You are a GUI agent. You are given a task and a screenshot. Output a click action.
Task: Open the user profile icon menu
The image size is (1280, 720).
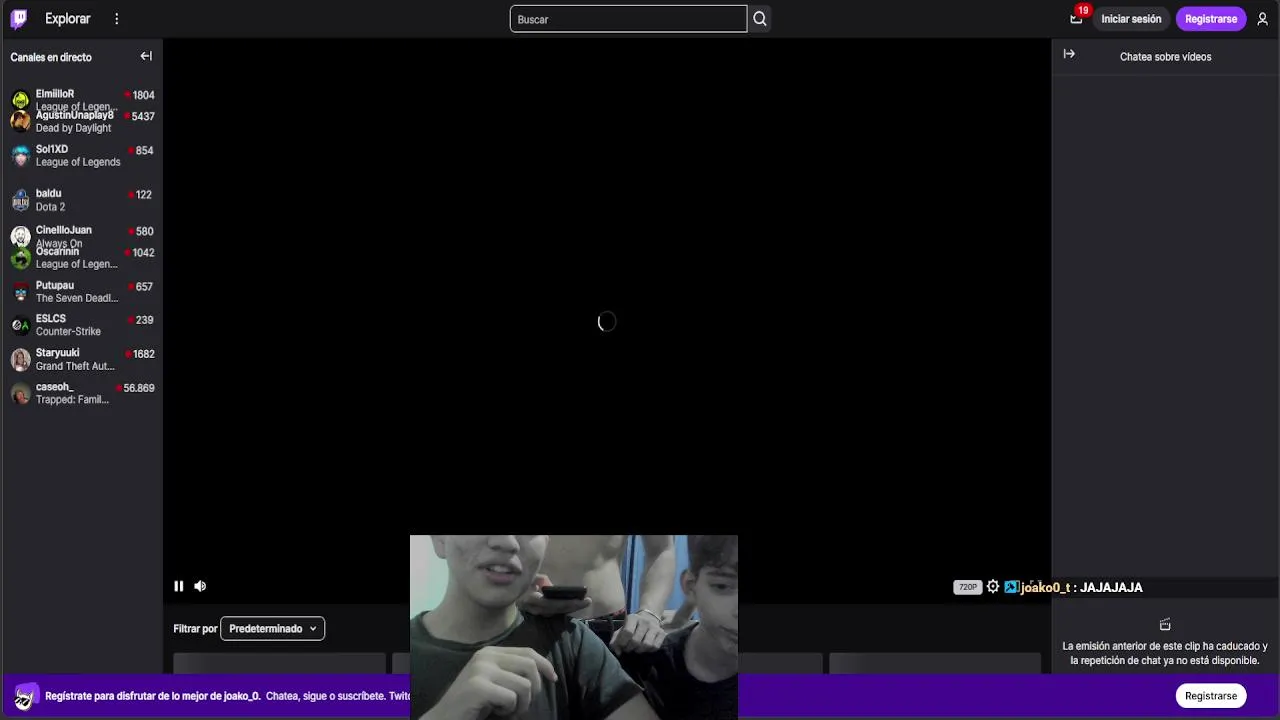1262,19
